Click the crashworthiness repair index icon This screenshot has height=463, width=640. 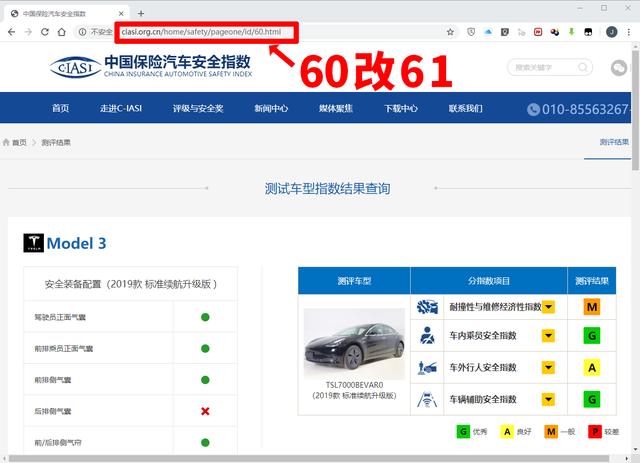(x=427, y=307)
